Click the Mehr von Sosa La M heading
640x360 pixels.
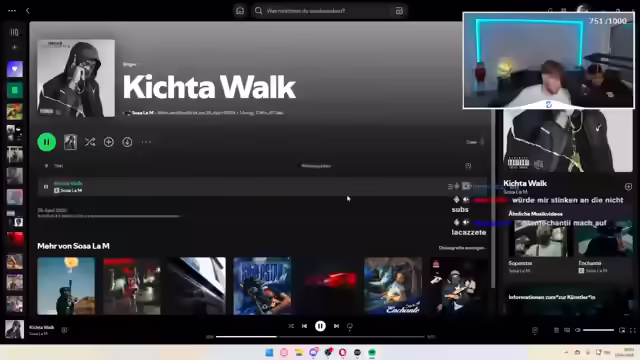[x=73, y=246]
